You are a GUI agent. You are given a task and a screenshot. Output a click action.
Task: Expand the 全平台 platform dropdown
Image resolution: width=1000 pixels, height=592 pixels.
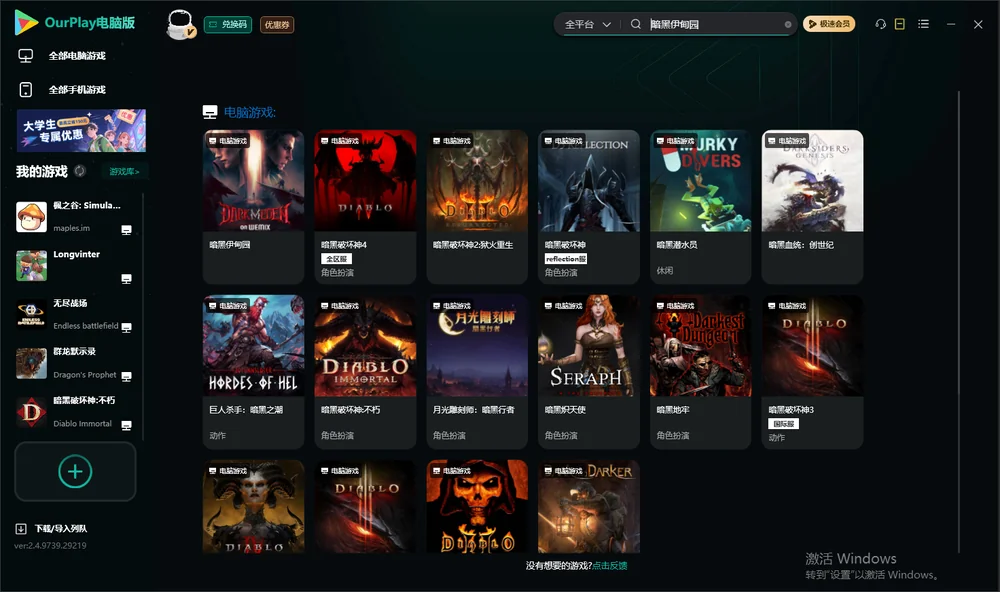(587, 24)
